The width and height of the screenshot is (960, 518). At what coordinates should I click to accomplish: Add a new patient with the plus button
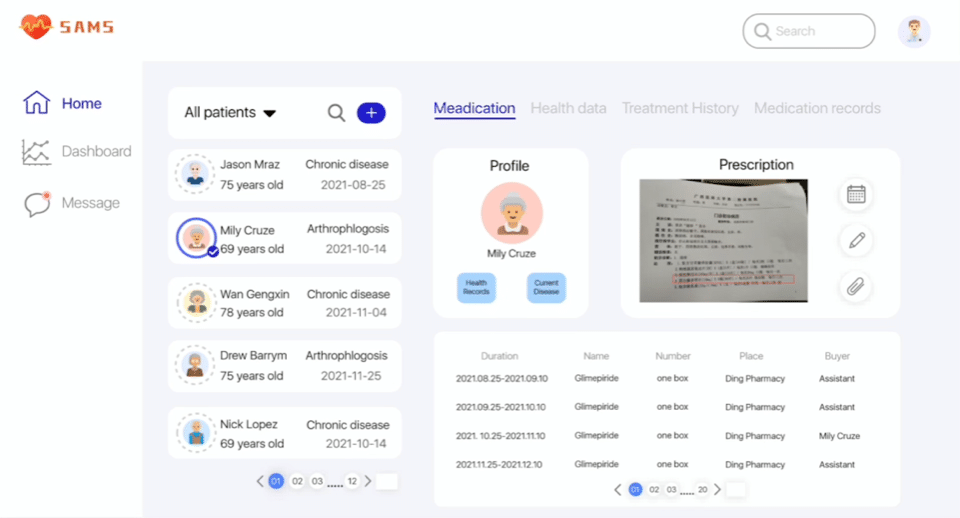point(371,113)
